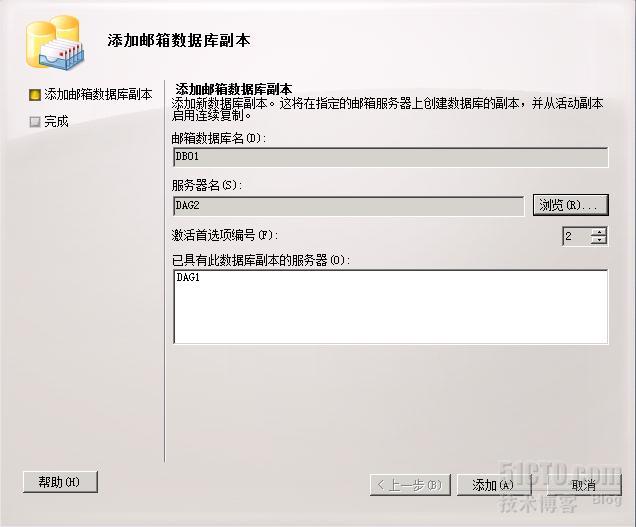Decrease activation preference number with down arrow
The height and width of the screenshot is (527, 636).
tap(599, 240)
